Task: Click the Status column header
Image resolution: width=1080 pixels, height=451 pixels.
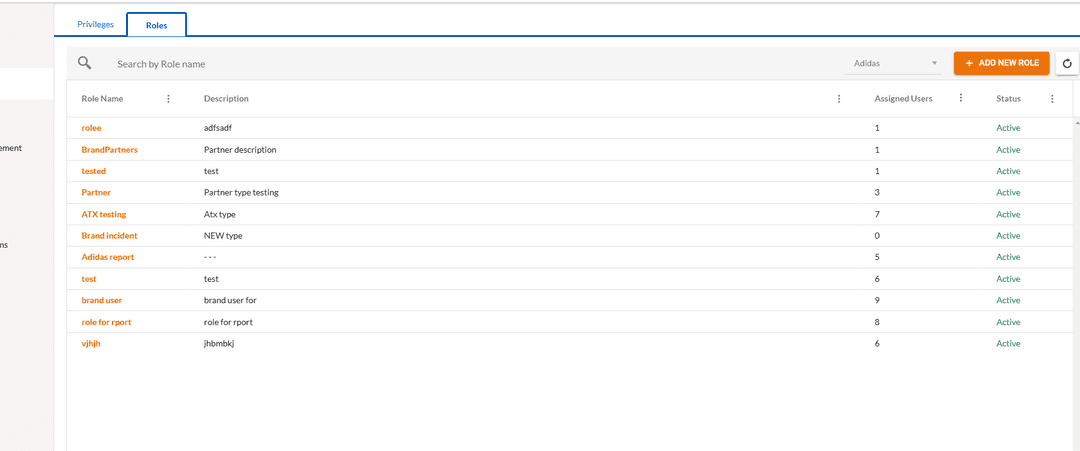Action: 1008,98
